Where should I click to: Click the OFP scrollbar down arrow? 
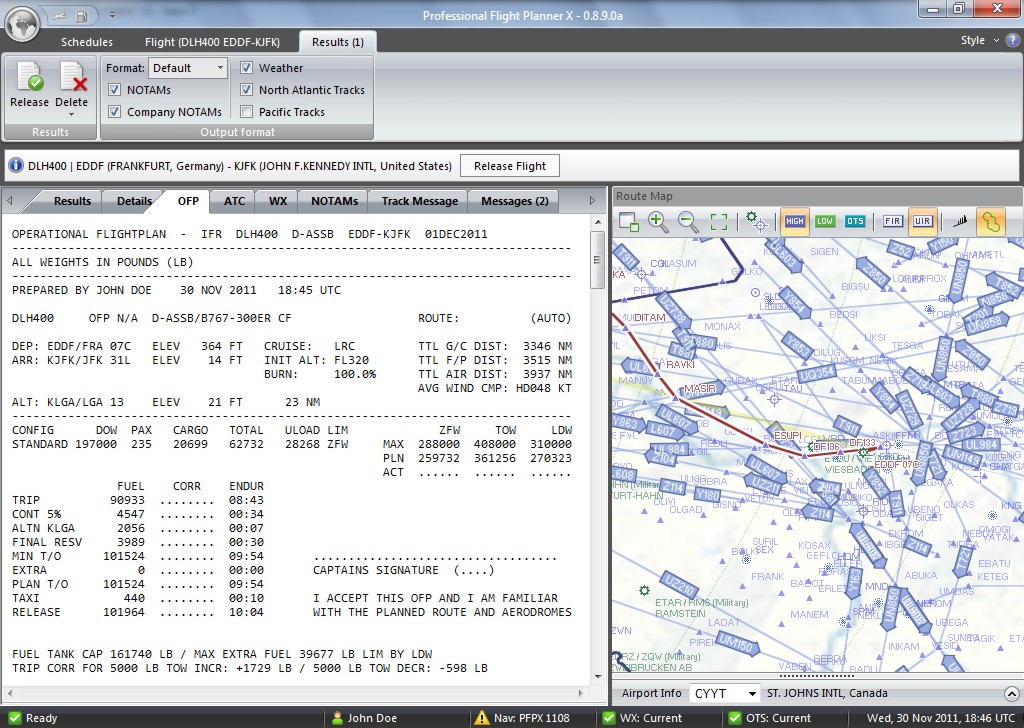pos(598,676)
